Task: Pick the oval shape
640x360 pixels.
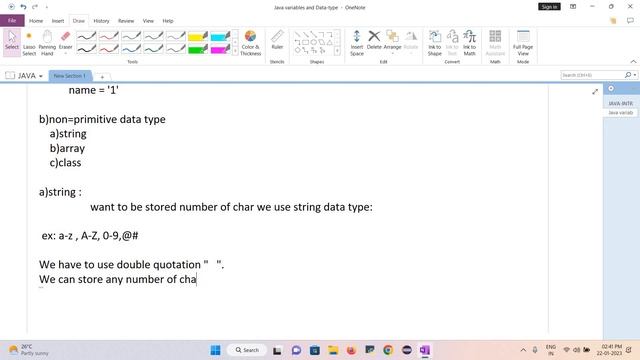Action: point(313,42)
